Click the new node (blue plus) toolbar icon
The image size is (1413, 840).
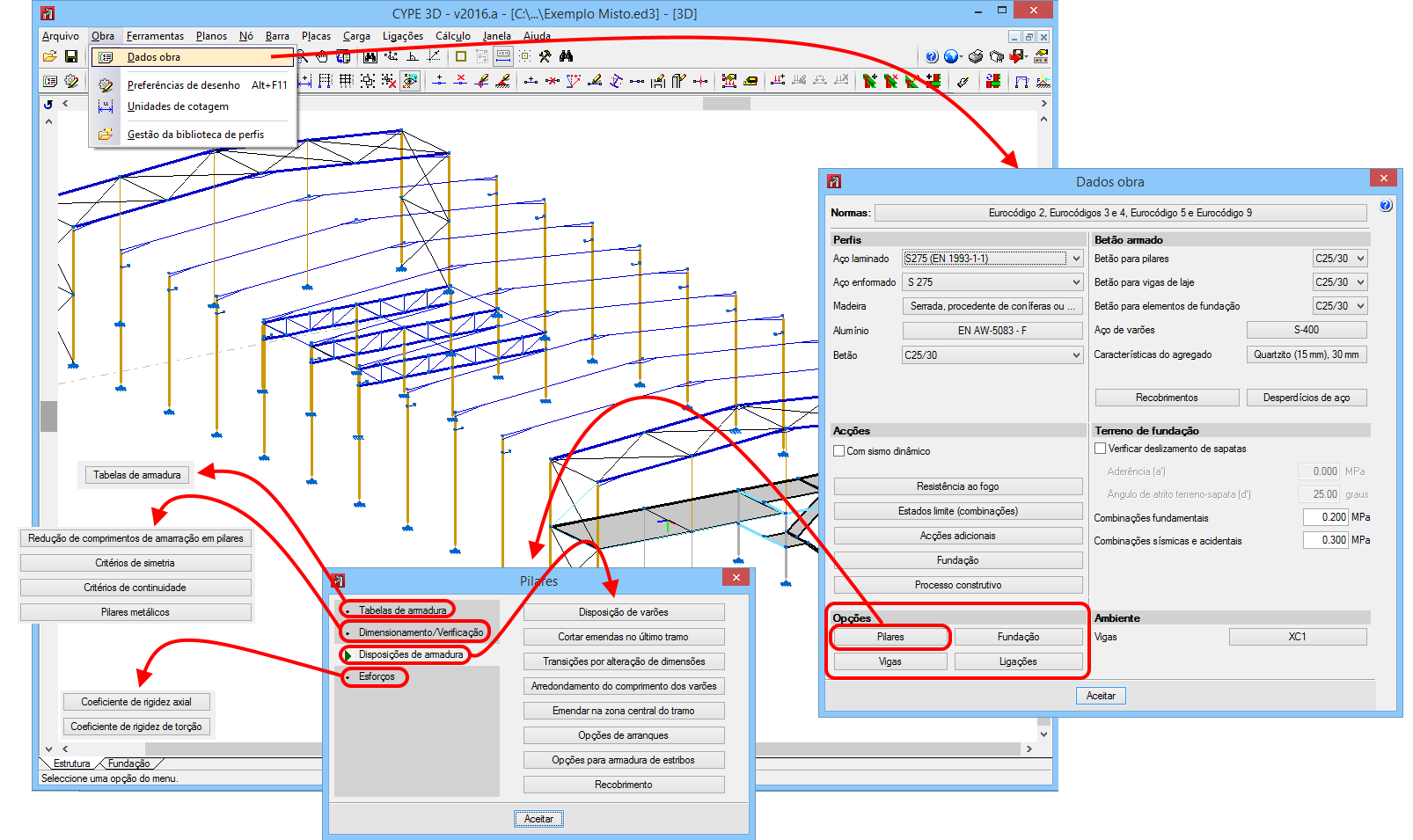439,81
